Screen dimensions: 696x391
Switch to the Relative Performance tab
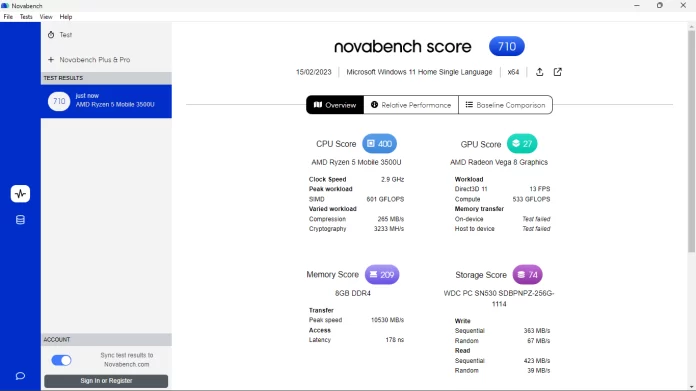point(411,105)
